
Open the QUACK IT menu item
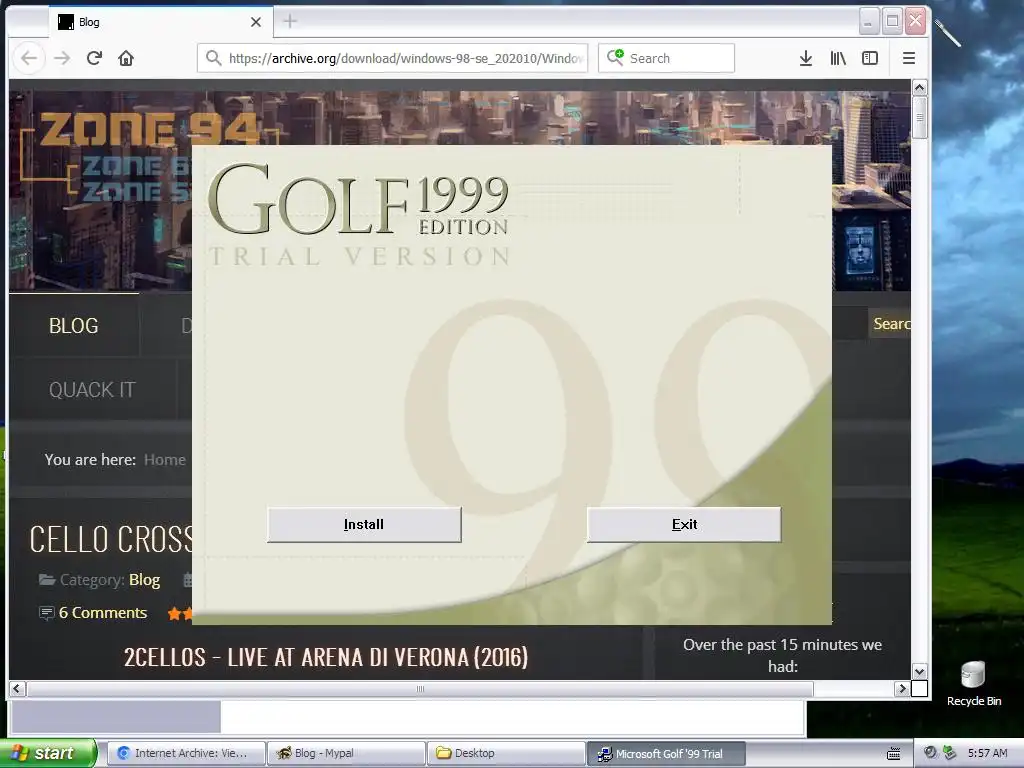pos(92,389)
